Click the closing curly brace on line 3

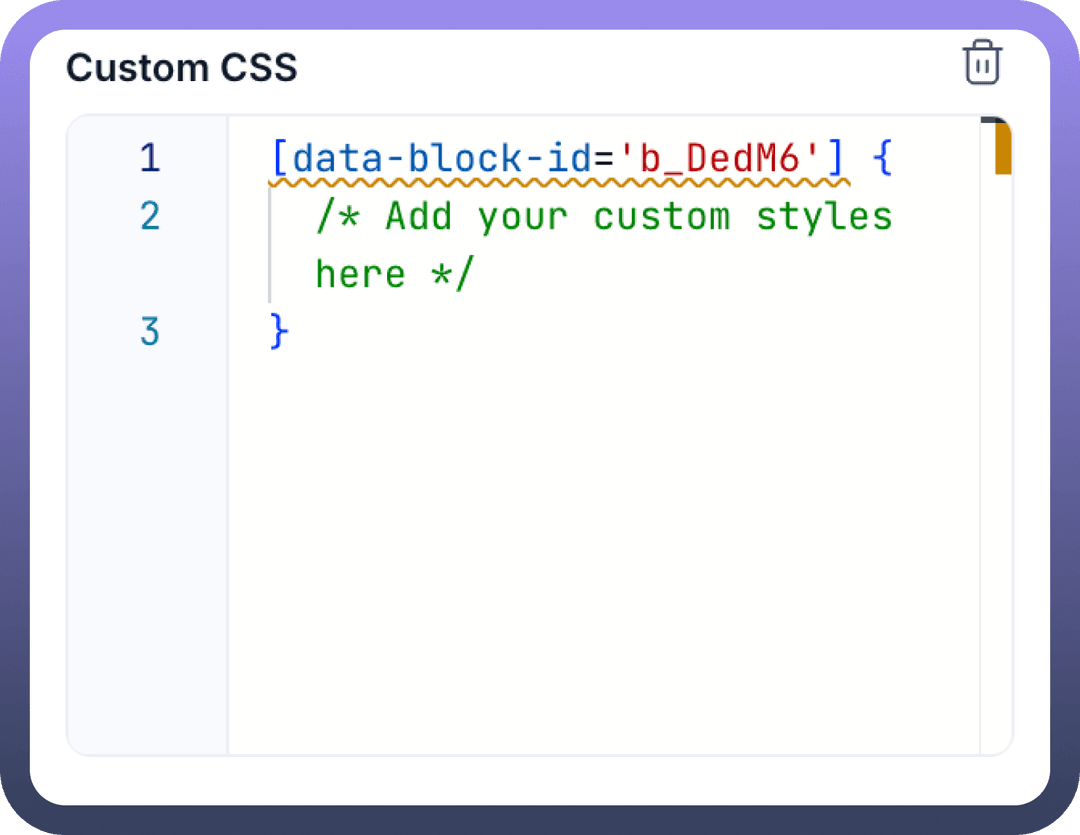point(279,331)
